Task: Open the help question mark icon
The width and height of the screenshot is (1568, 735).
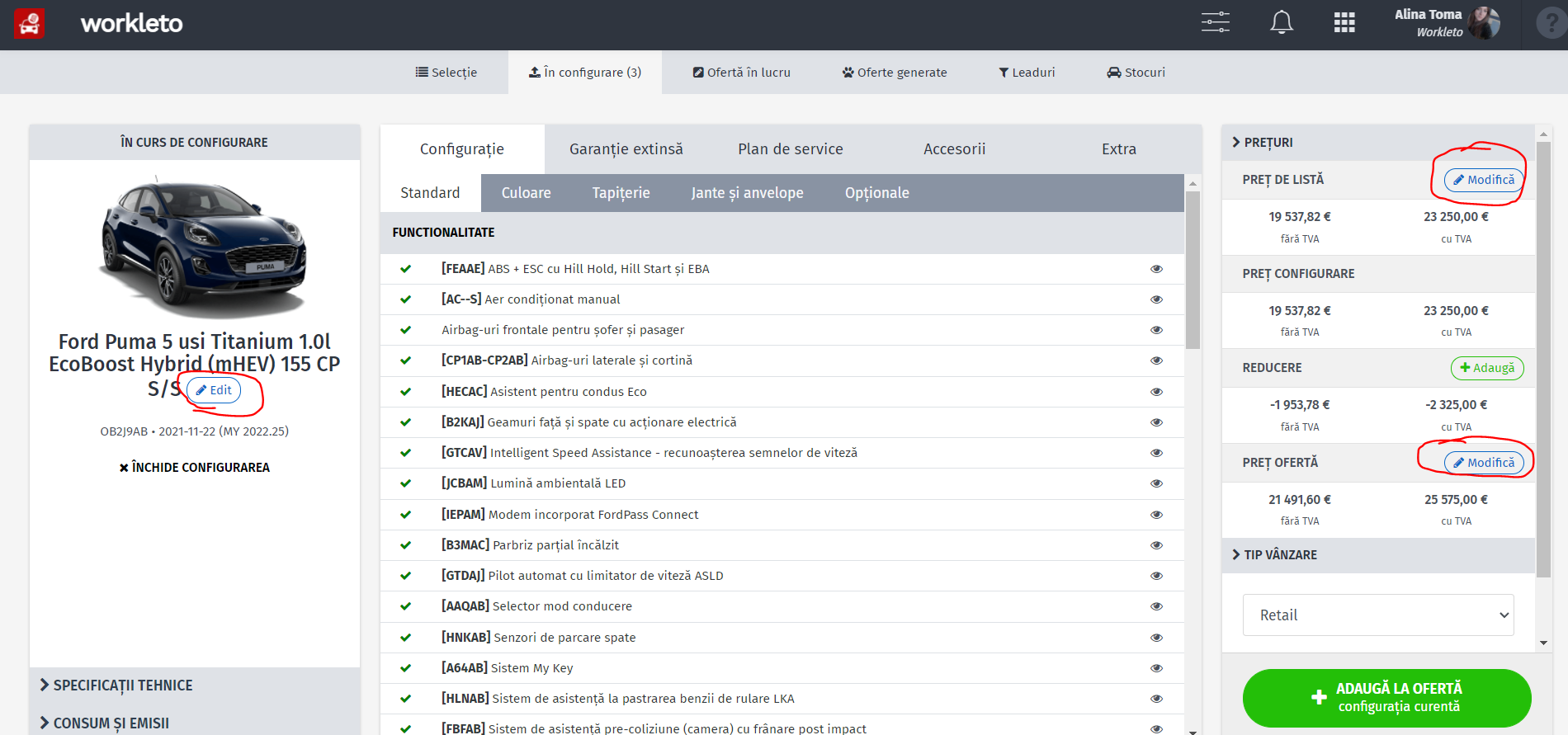Action: [1551, 23]
